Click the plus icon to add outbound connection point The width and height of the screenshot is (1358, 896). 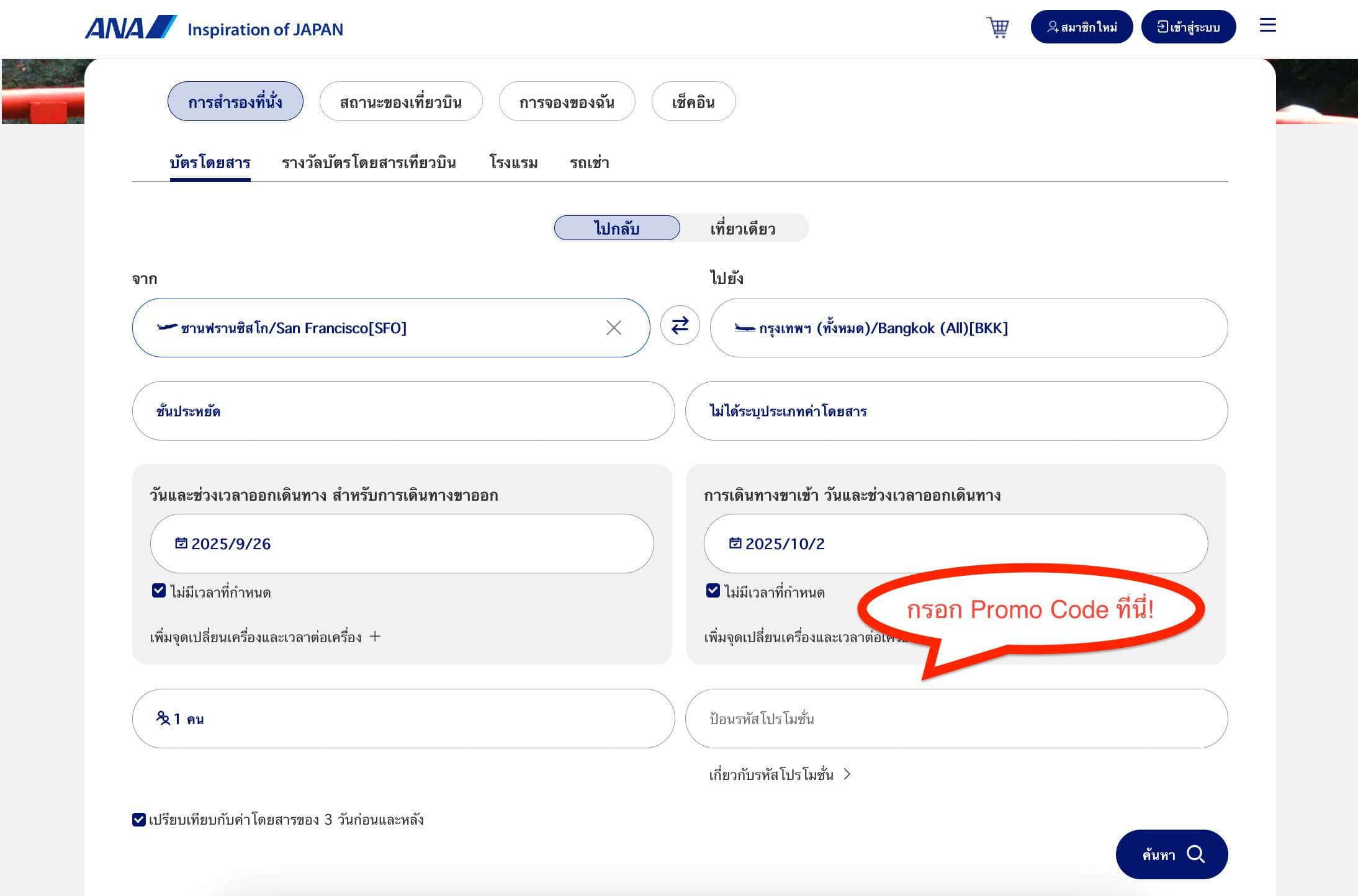point(375,636)
